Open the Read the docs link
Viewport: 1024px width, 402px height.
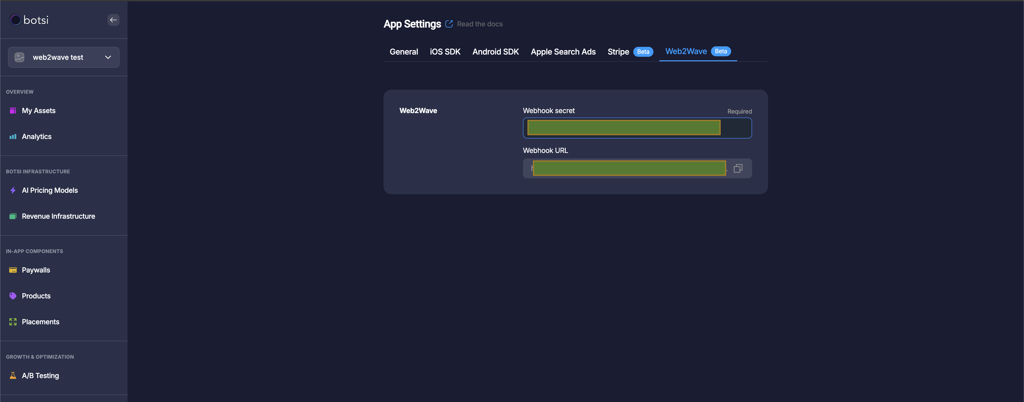click(480, 24)
